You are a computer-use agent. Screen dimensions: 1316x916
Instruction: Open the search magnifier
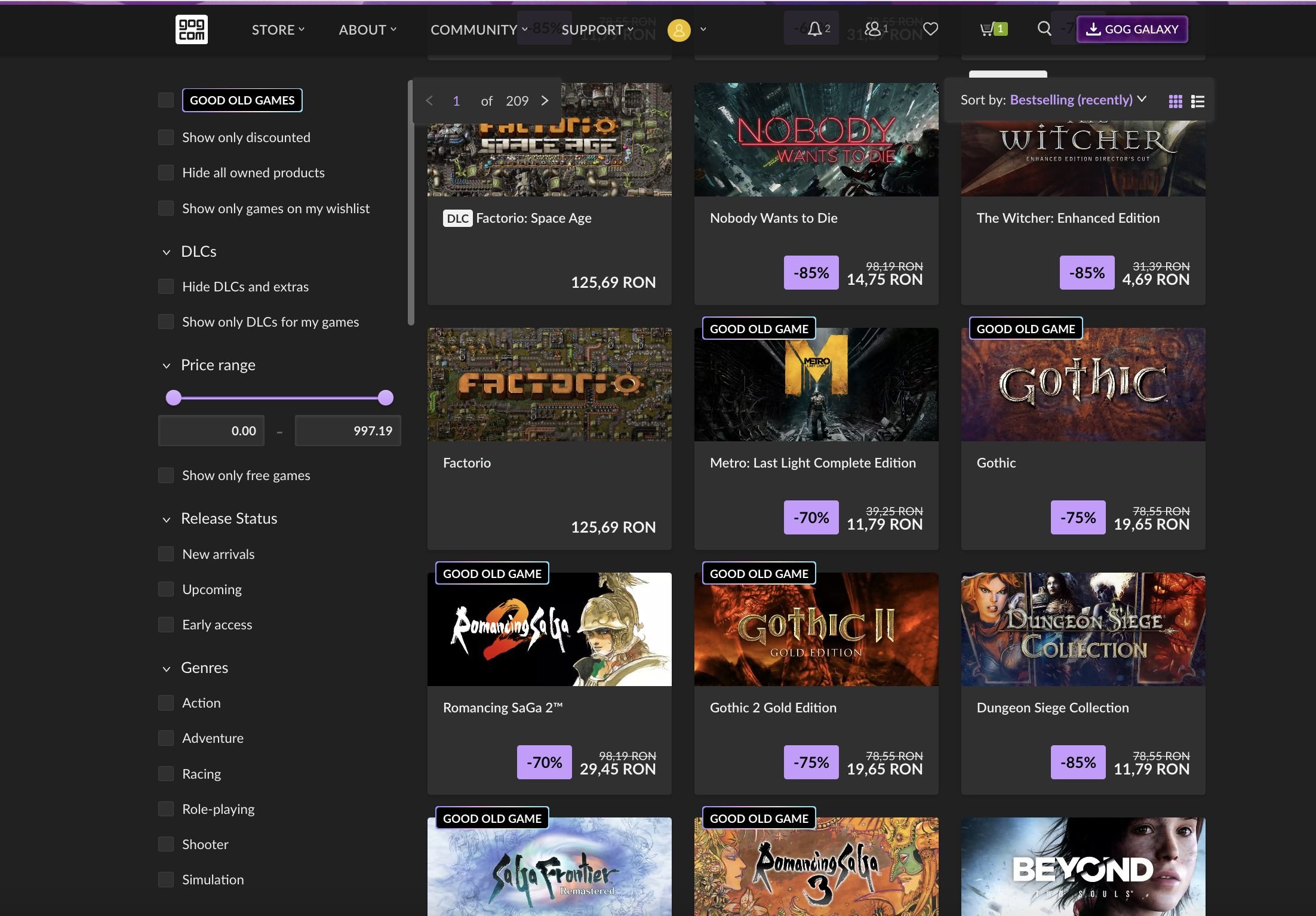(x=1044, y=29)
